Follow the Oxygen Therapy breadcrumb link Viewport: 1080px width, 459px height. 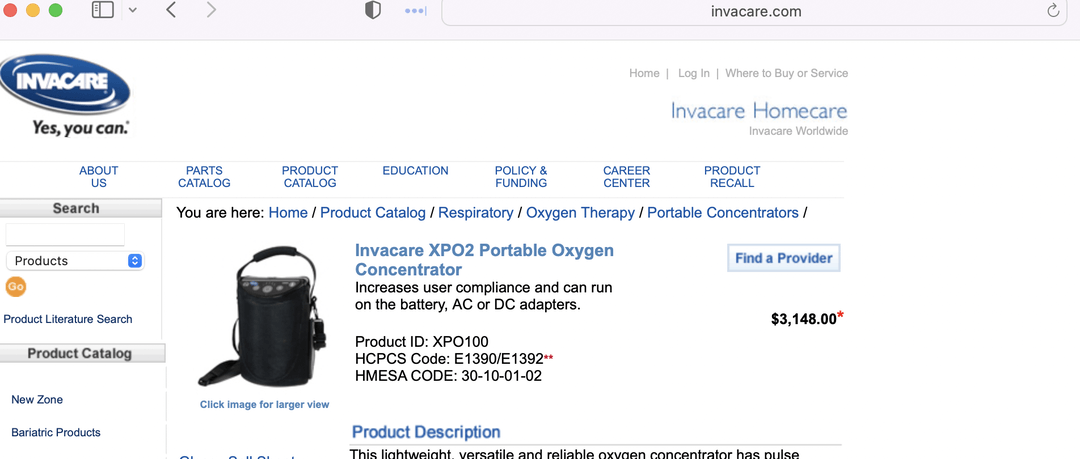click(580, 213)
